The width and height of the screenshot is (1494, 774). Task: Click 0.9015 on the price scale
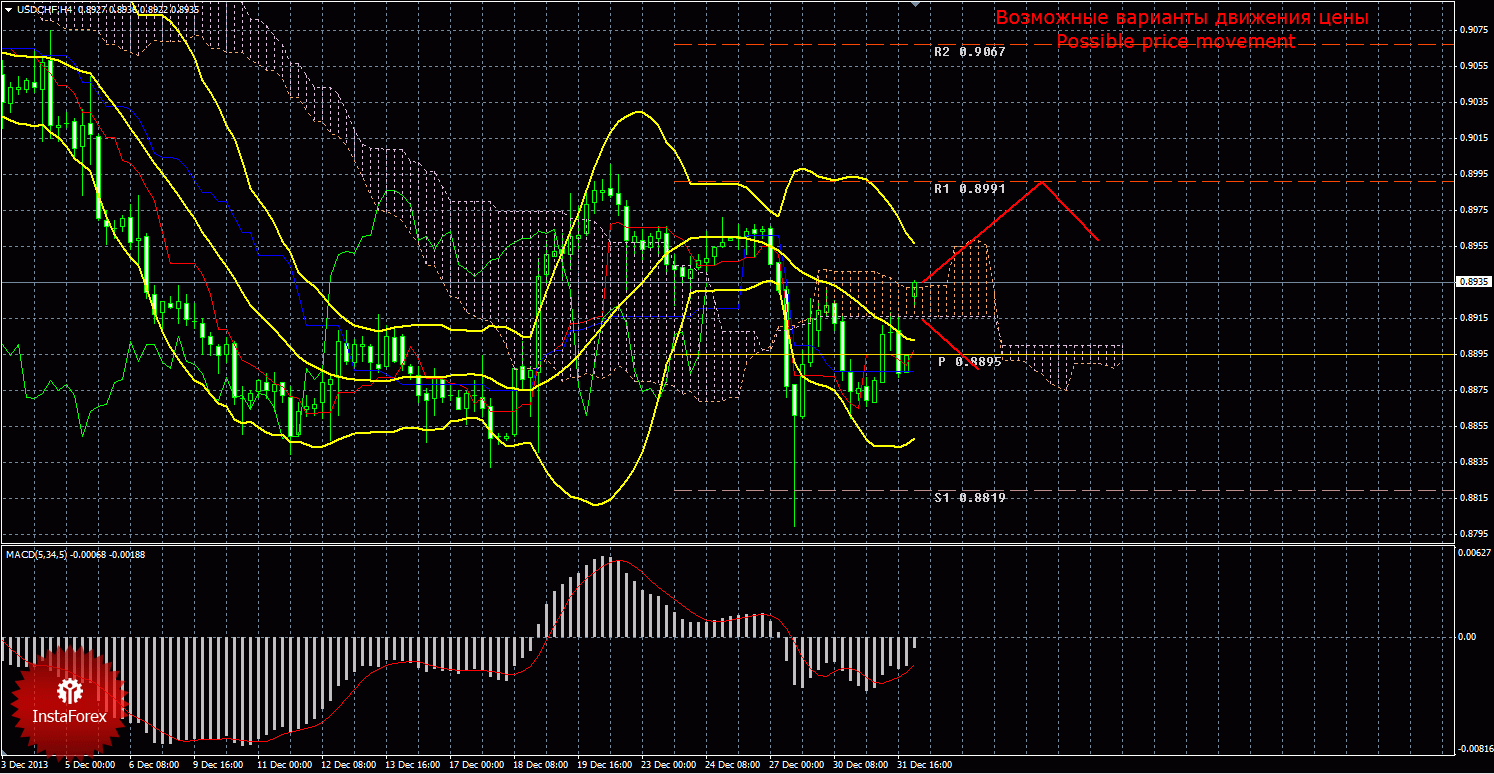pos(1472,138)
